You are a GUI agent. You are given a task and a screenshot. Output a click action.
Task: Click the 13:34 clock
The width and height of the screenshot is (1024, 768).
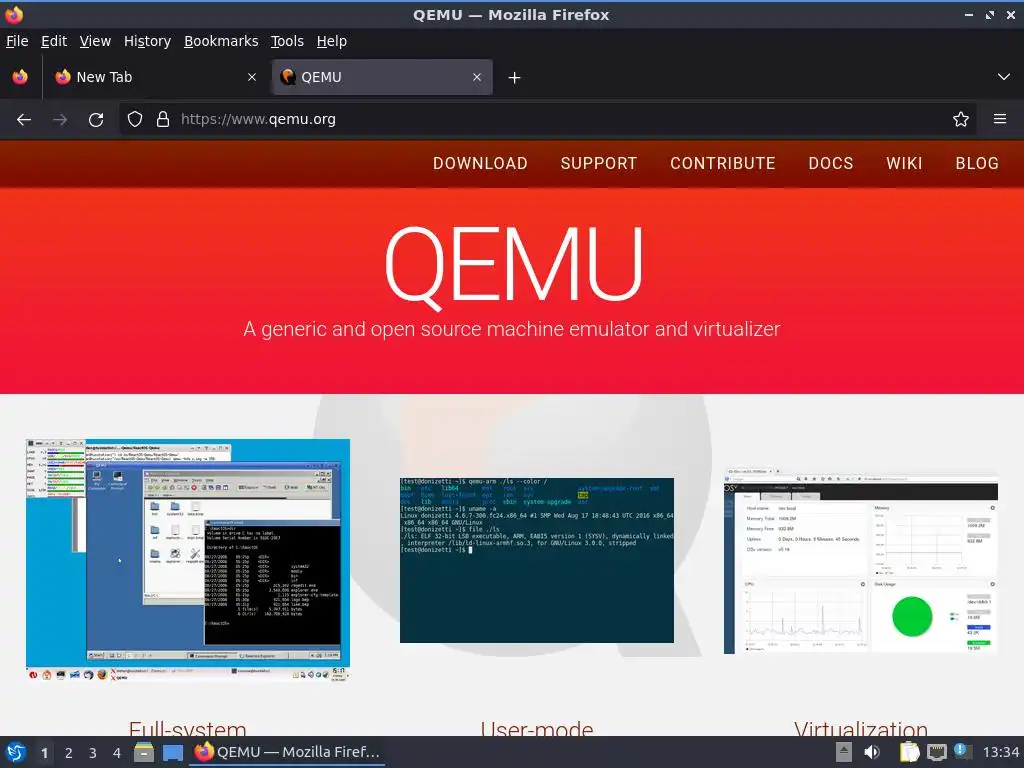(x=1000, y=752)
